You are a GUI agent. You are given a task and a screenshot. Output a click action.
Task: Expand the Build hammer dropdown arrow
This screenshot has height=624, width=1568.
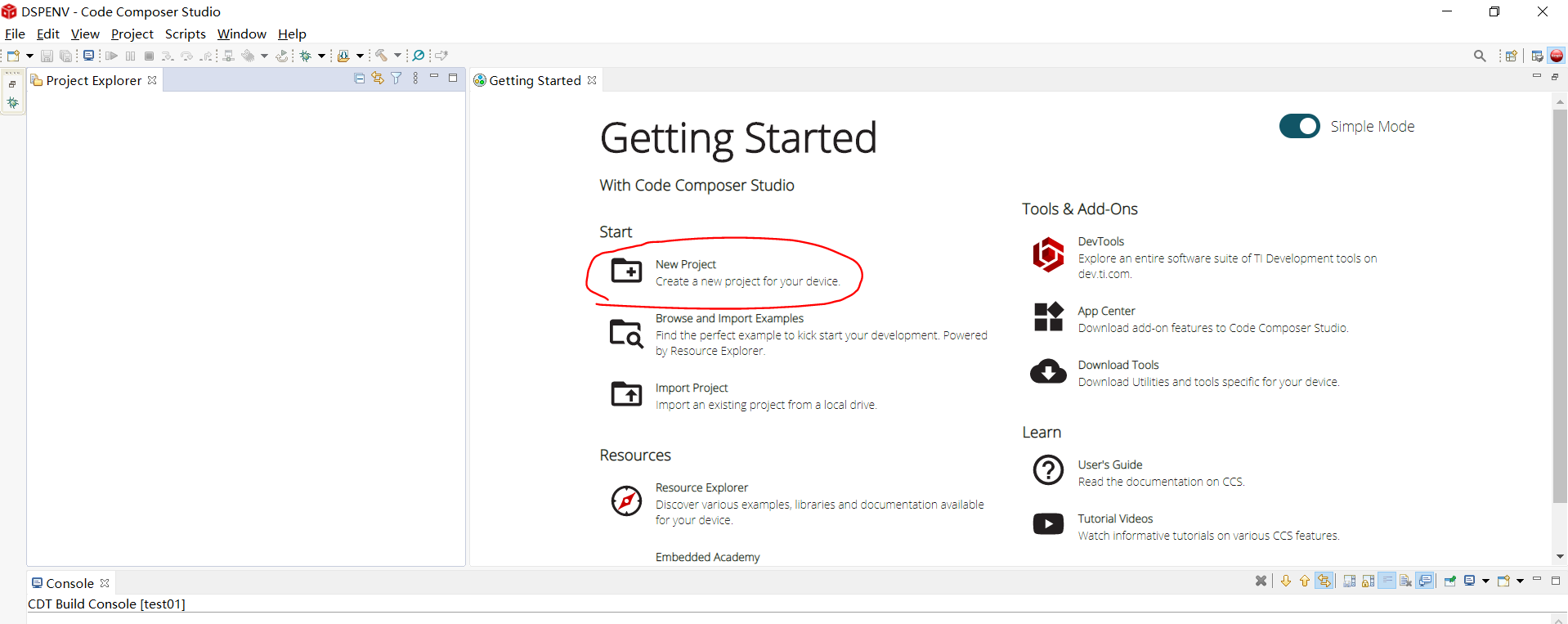(x=397, y=56)
